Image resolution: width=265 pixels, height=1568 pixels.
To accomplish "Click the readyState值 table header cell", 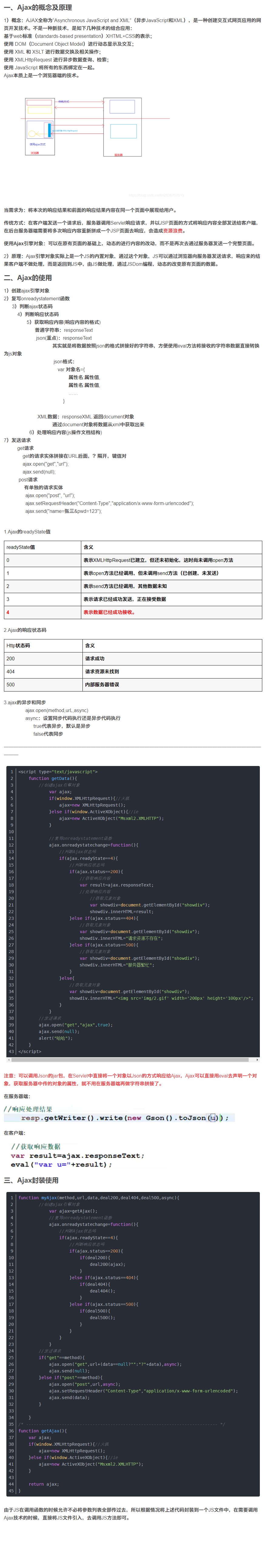I will (43, 547).
